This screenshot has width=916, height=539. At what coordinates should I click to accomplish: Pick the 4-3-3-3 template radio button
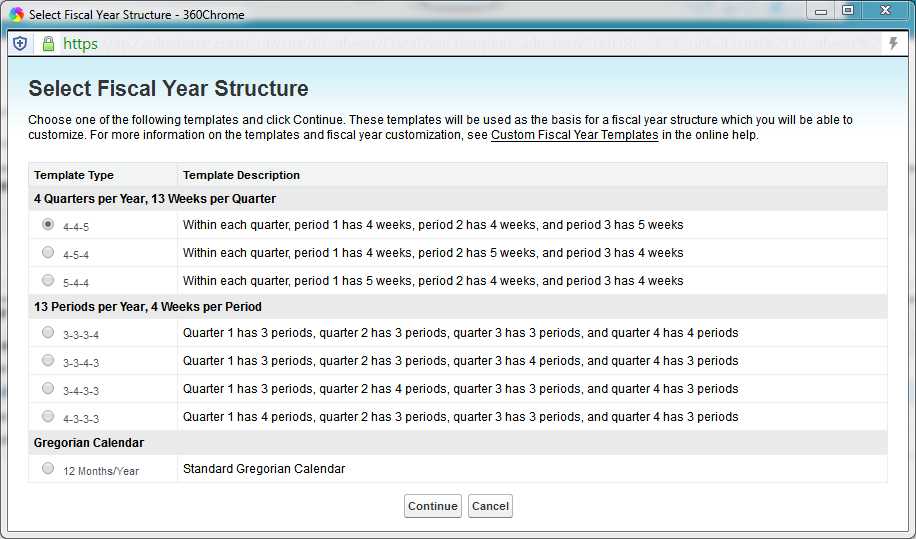[48, 416]
